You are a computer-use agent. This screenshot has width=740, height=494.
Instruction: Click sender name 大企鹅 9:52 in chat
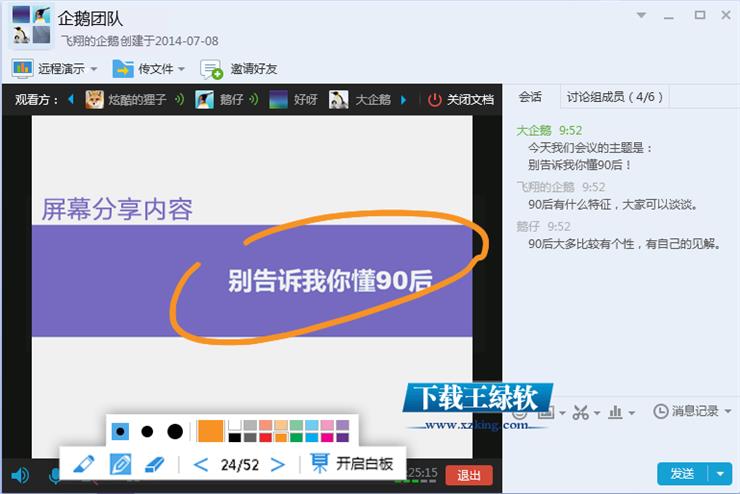549,130
